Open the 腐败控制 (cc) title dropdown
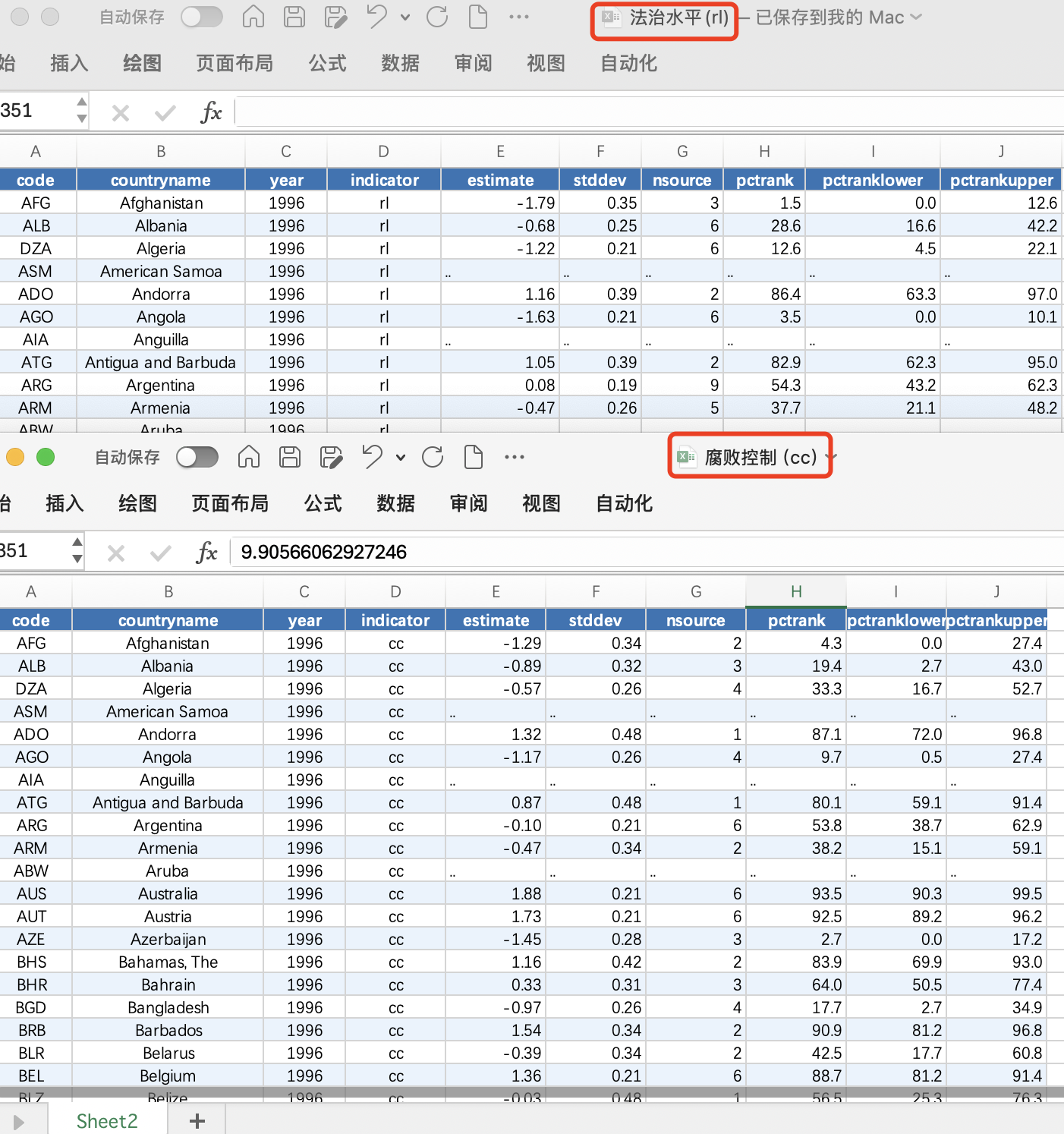This screenshot has width=1064, height=1134. pos(829,458)
